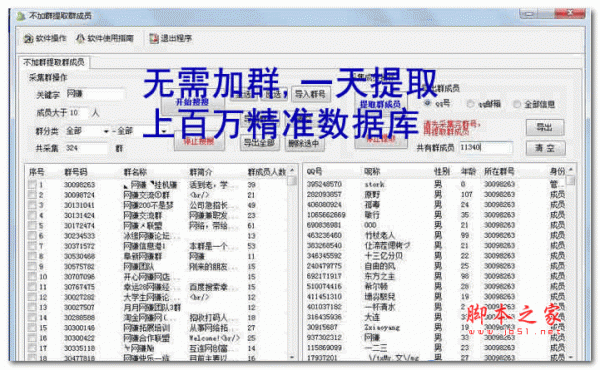Click the 群名称 column header
Image resolution: width=600 pixels, height=370 pixels.
click(135, 172)
